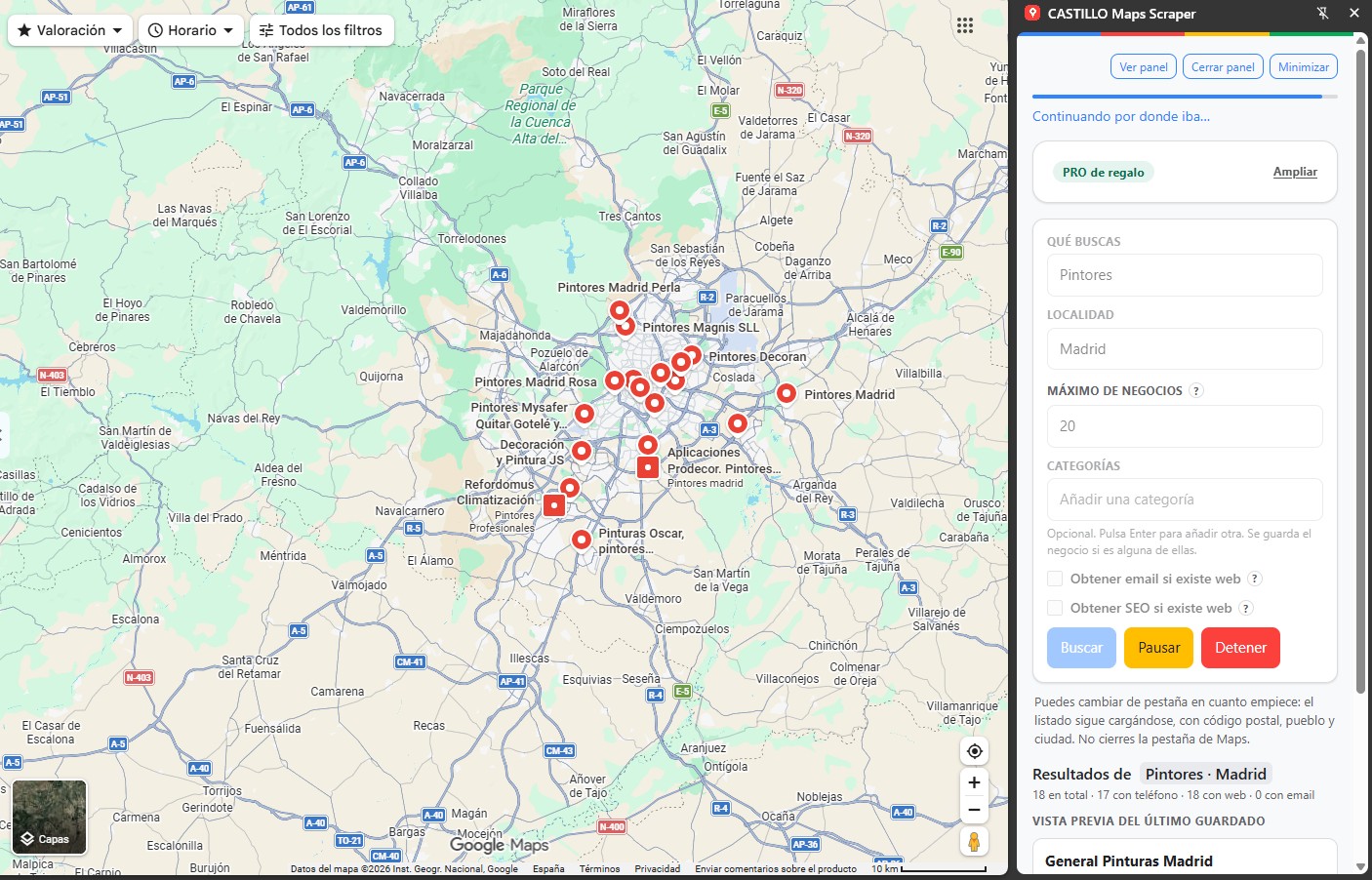This screenshot has height=880, width=1372.
Task: Show help for Obtener email option
Action: [x=1255, y=579]
